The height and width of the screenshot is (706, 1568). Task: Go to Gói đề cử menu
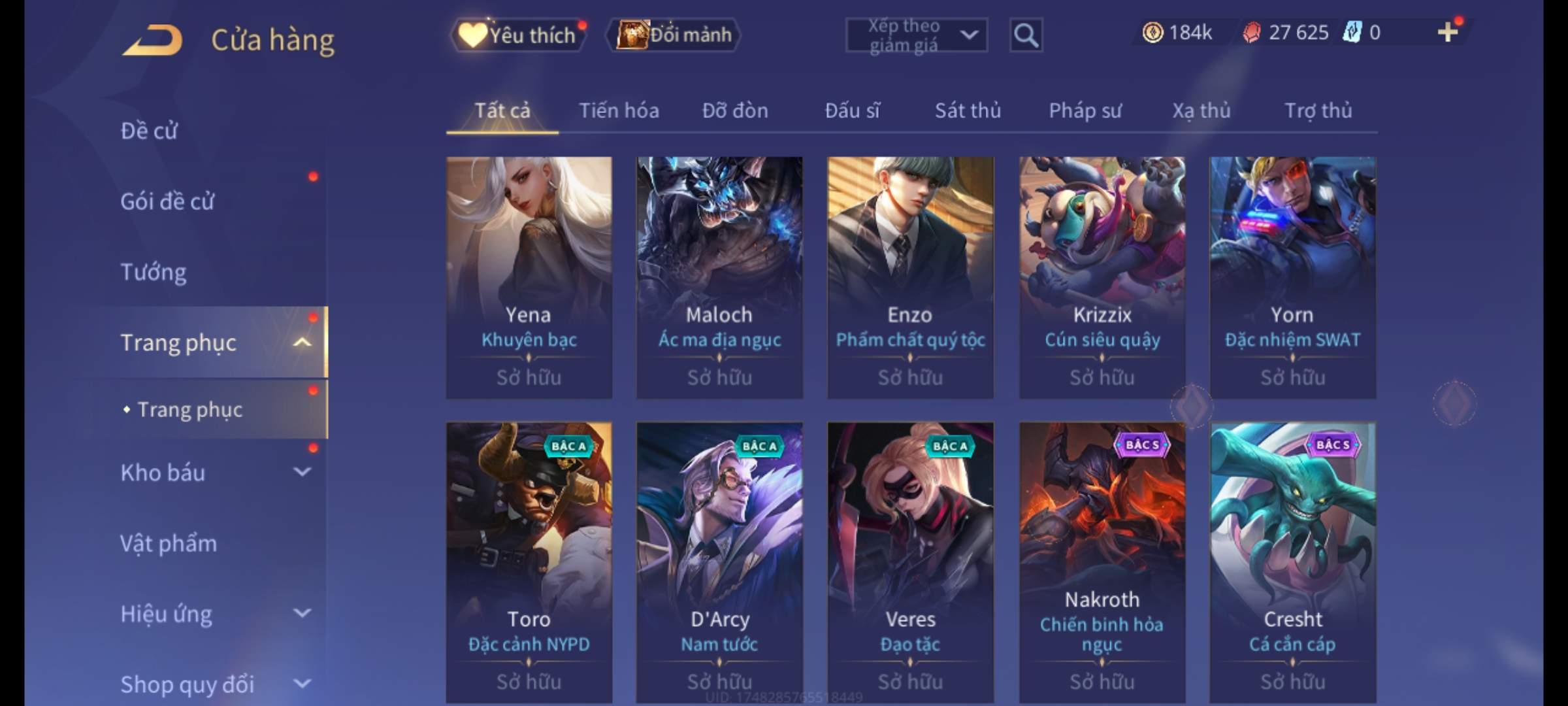pyautogui.click(x=167, y=201)
